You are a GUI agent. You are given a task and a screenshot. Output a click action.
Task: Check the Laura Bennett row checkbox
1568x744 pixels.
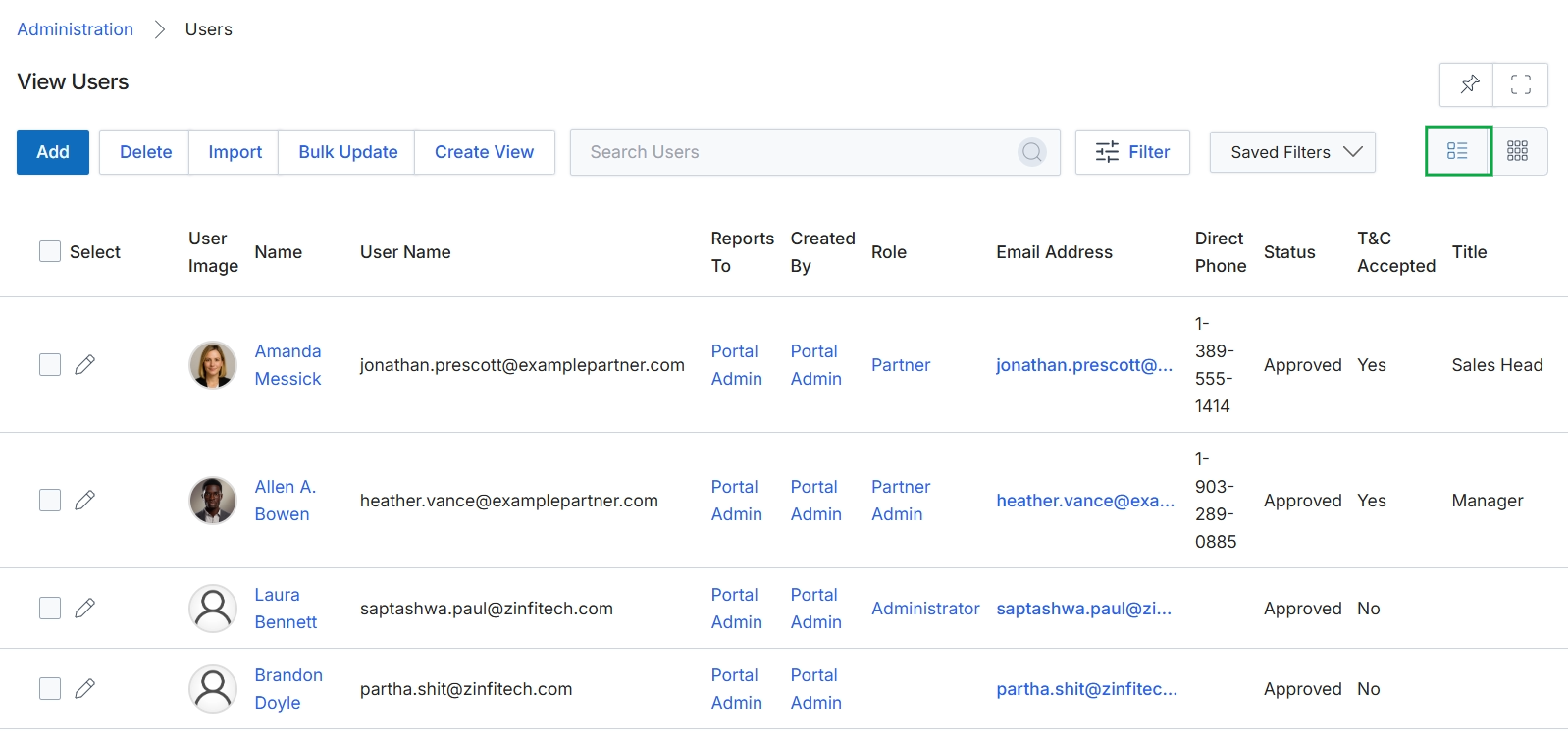[50, 608]
